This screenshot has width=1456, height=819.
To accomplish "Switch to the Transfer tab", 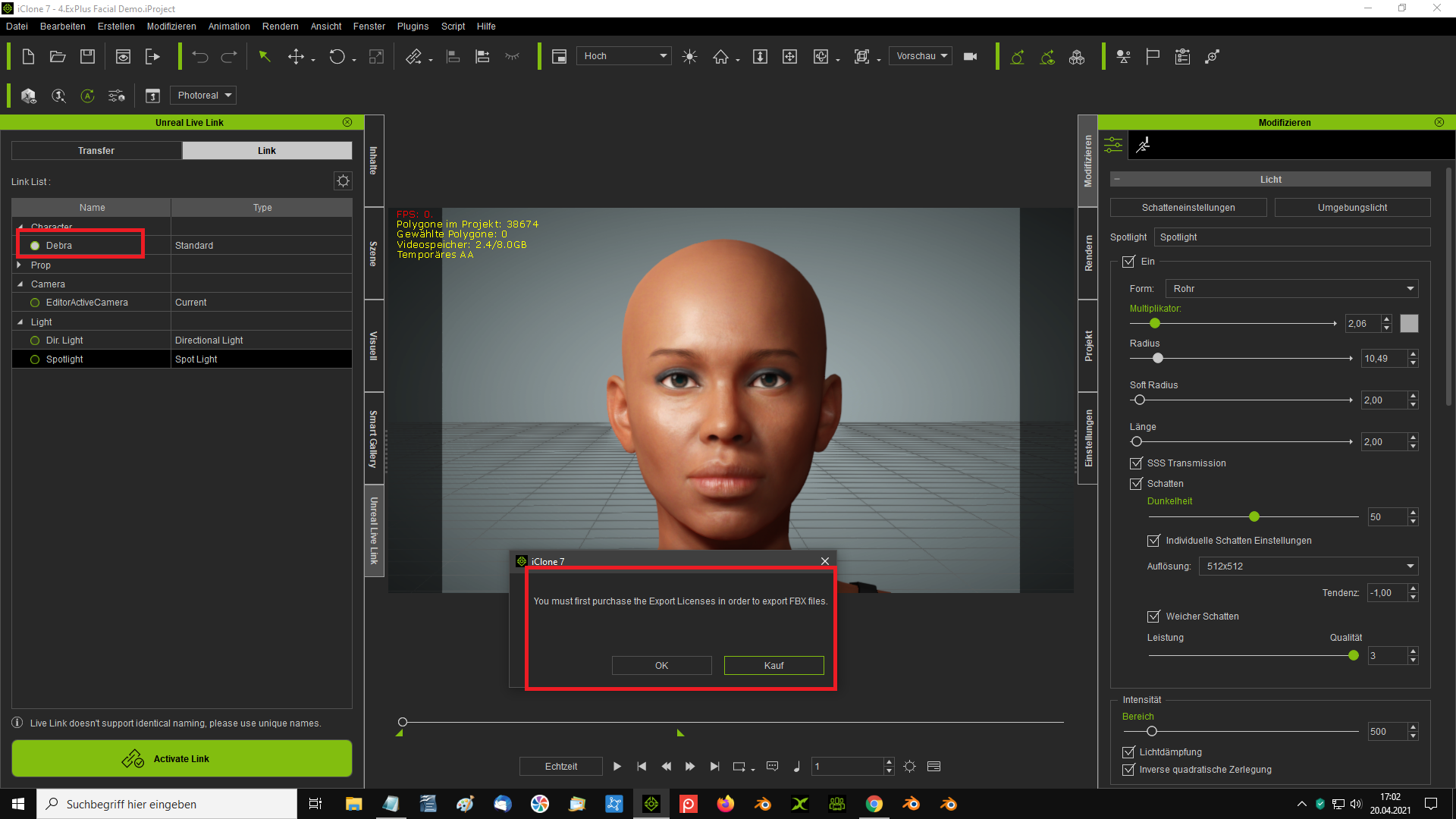I will (x=96, y=151).
